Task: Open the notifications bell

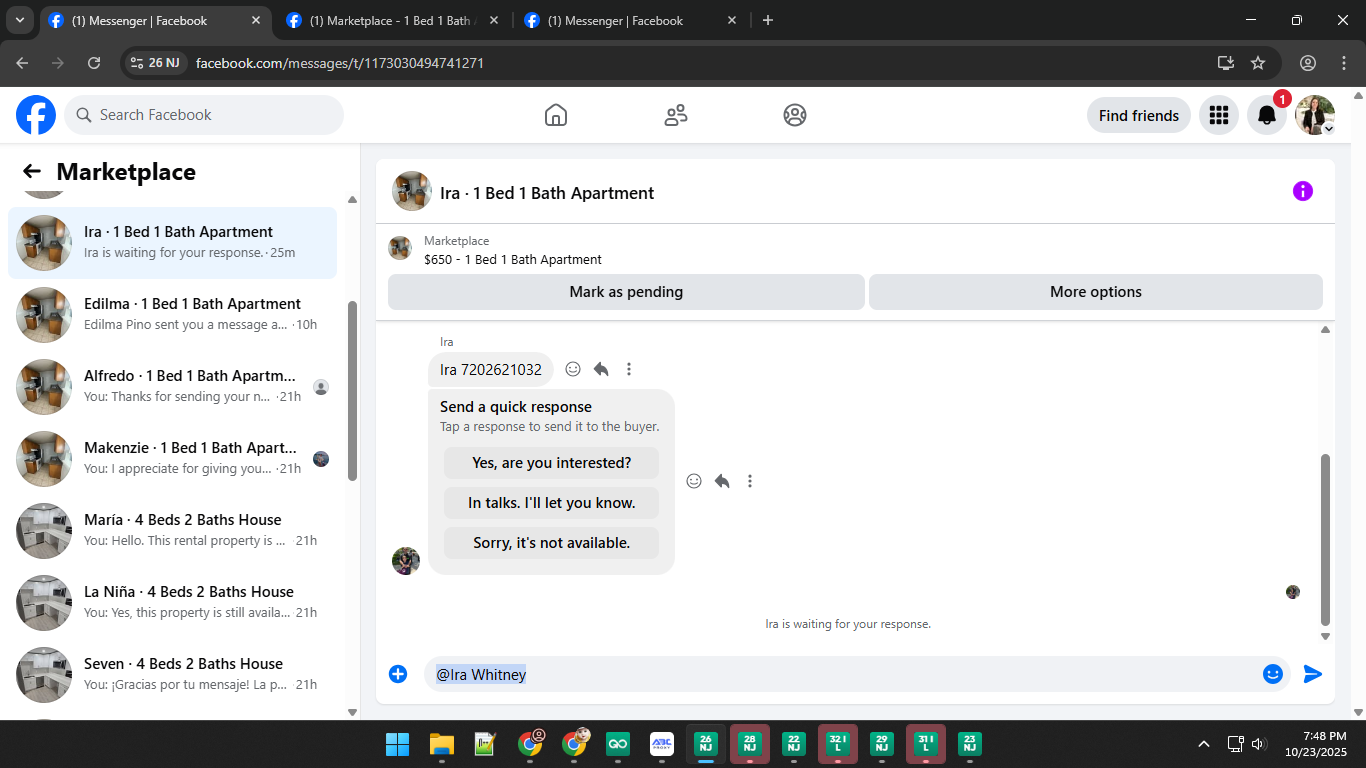Action: click(1267, 115)
